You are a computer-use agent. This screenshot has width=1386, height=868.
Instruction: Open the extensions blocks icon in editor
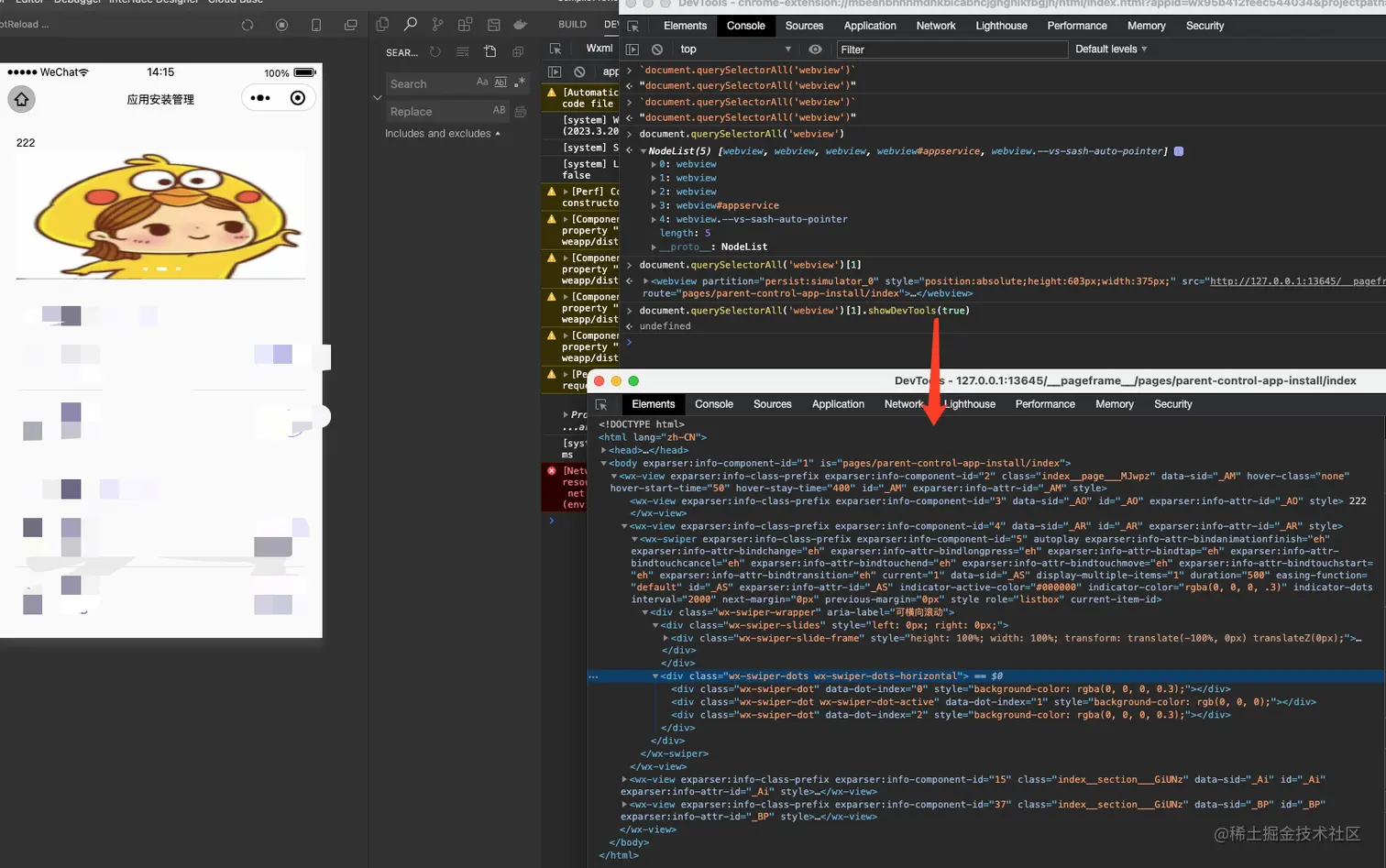click(x=465, y=25)
